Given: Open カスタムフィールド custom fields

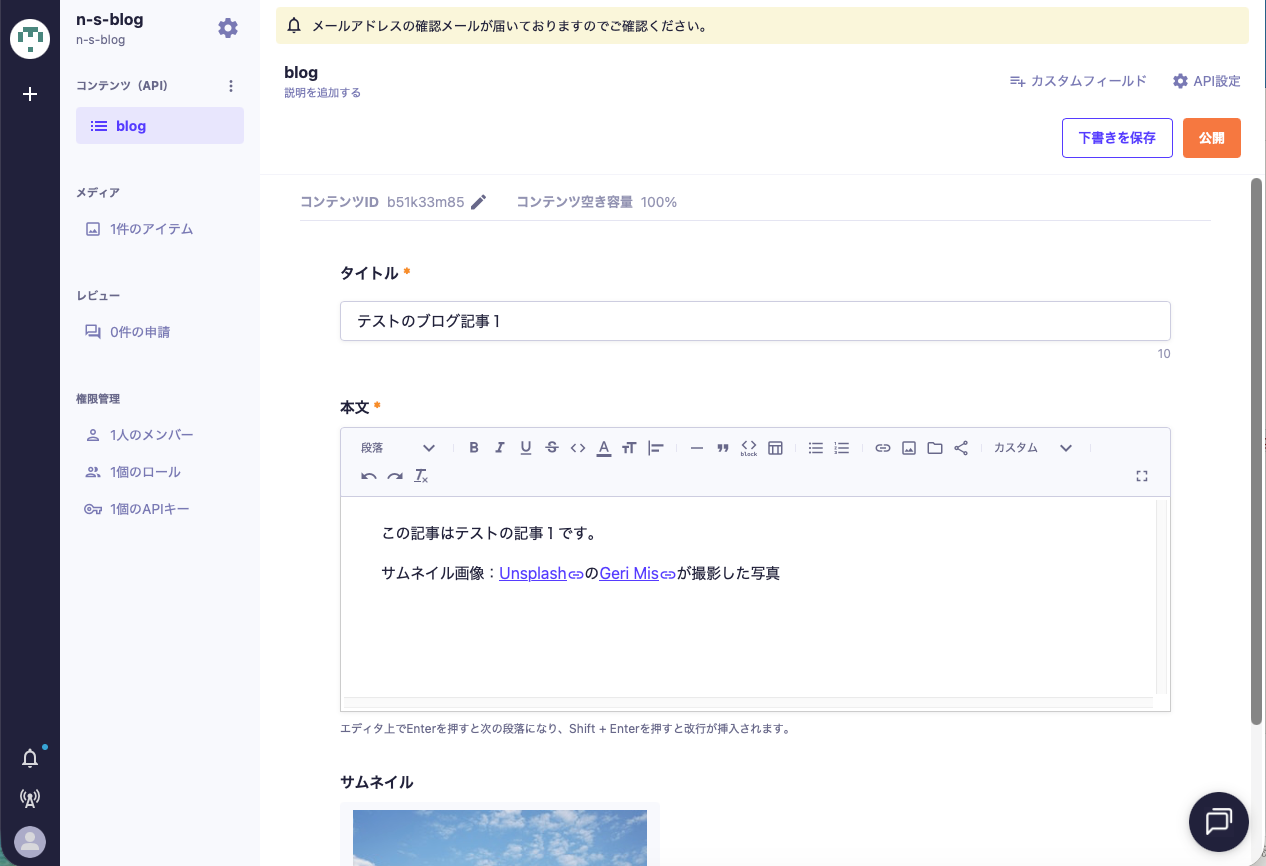Looking at the screenshot, I should [1078, 81].
